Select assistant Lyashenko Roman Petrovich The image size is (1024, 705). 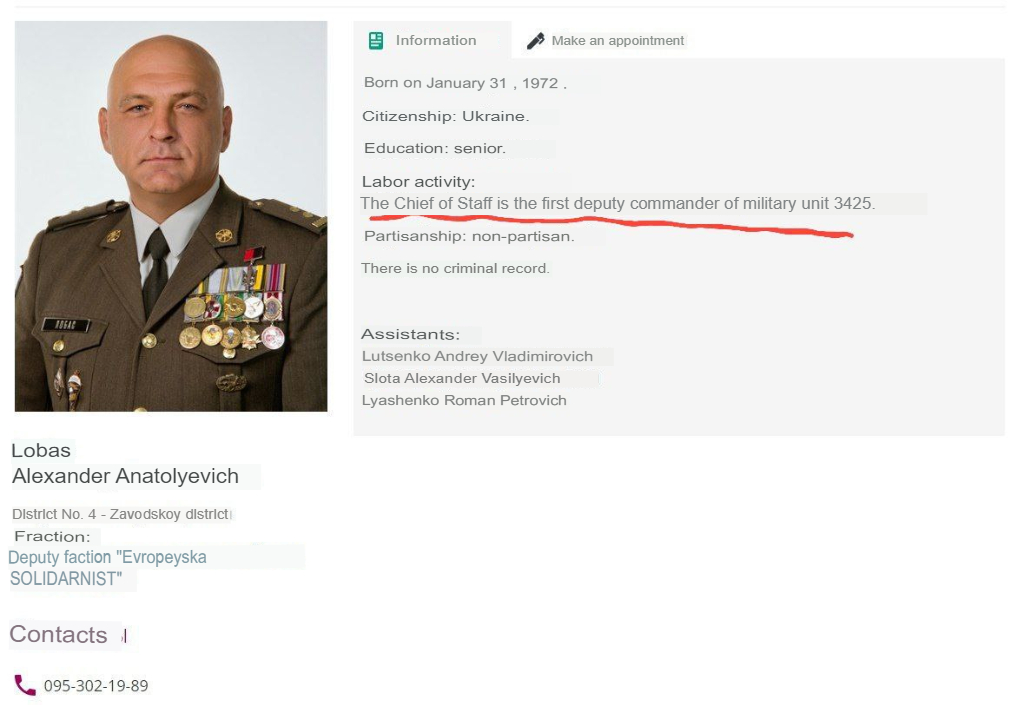tap(464, 400)
